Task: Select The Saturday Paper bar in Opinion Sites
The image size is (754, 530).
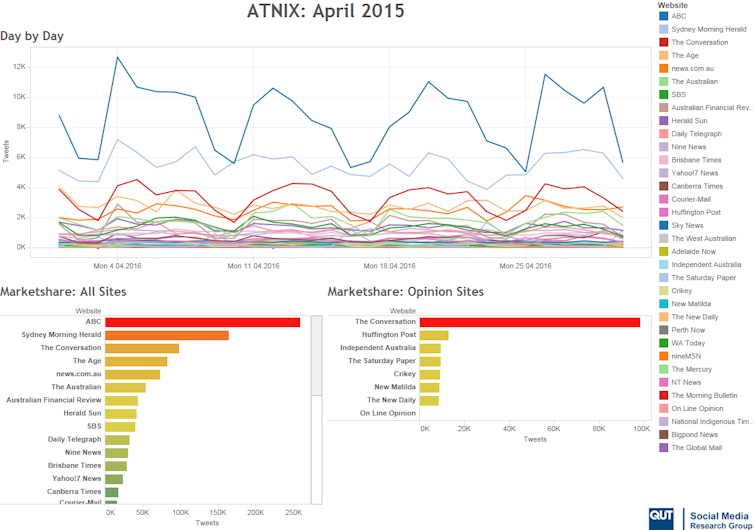Action: pos(430,361)
